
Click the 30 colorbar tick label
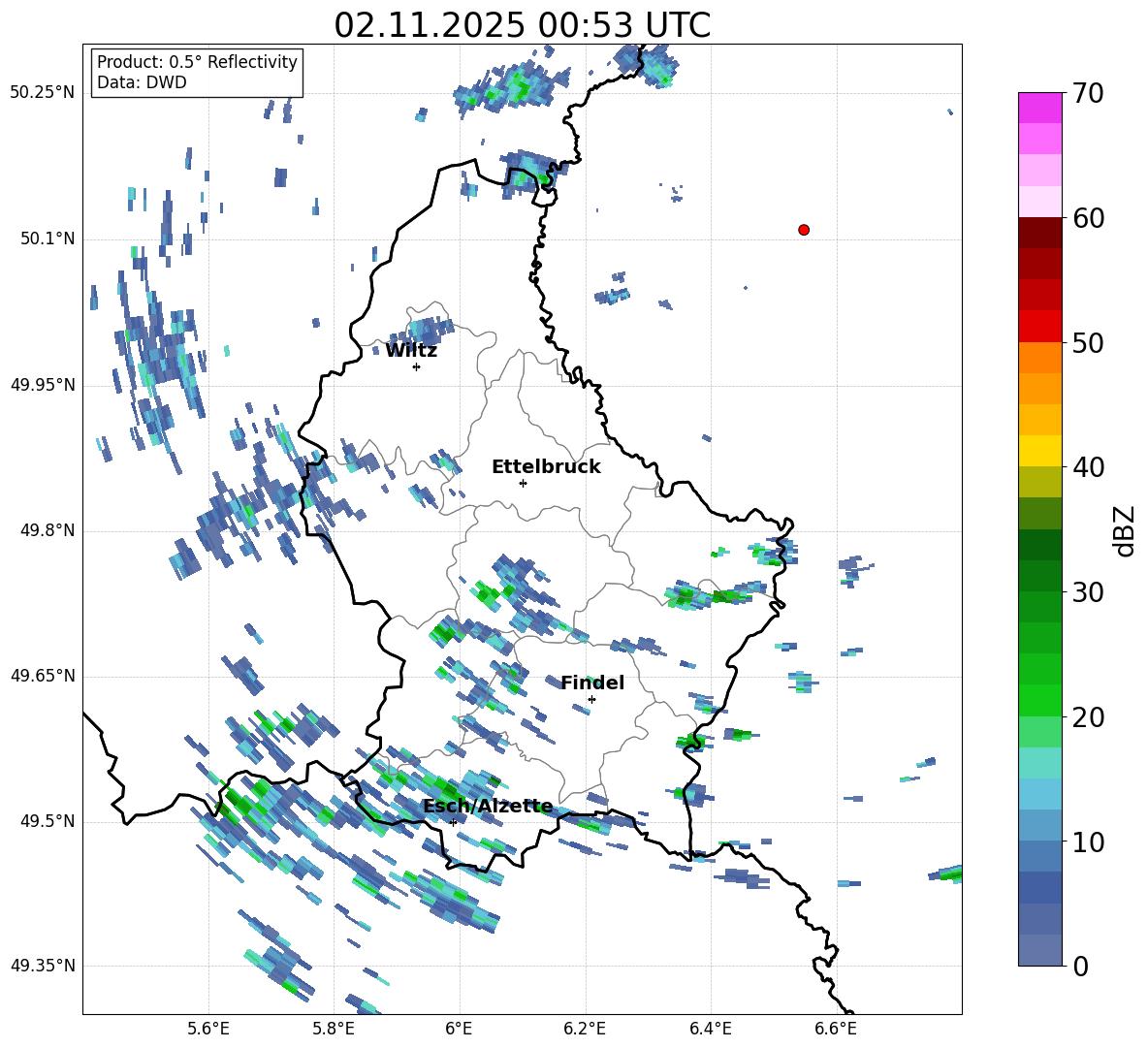coord(1088,592)
